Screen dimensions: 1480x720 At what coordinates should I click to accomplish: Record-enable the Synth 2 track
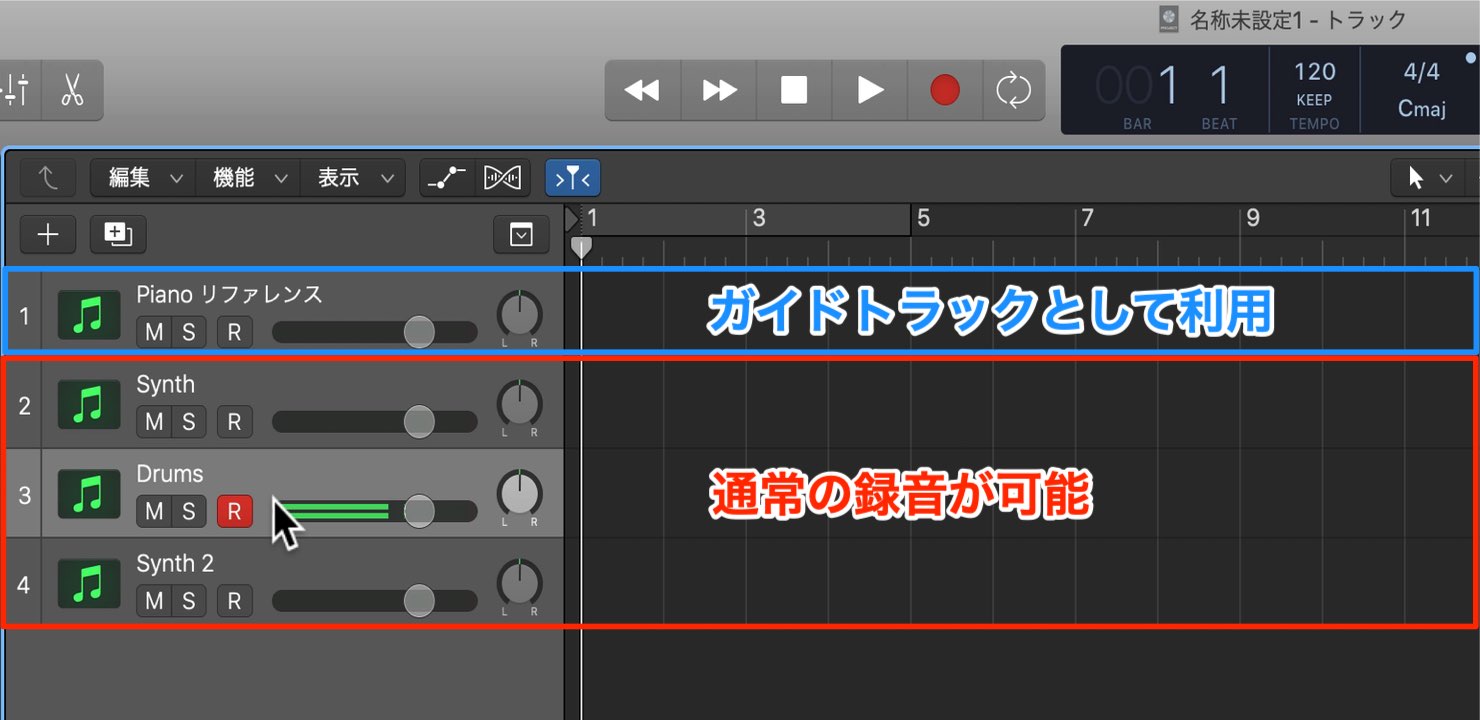coord(234,601)
